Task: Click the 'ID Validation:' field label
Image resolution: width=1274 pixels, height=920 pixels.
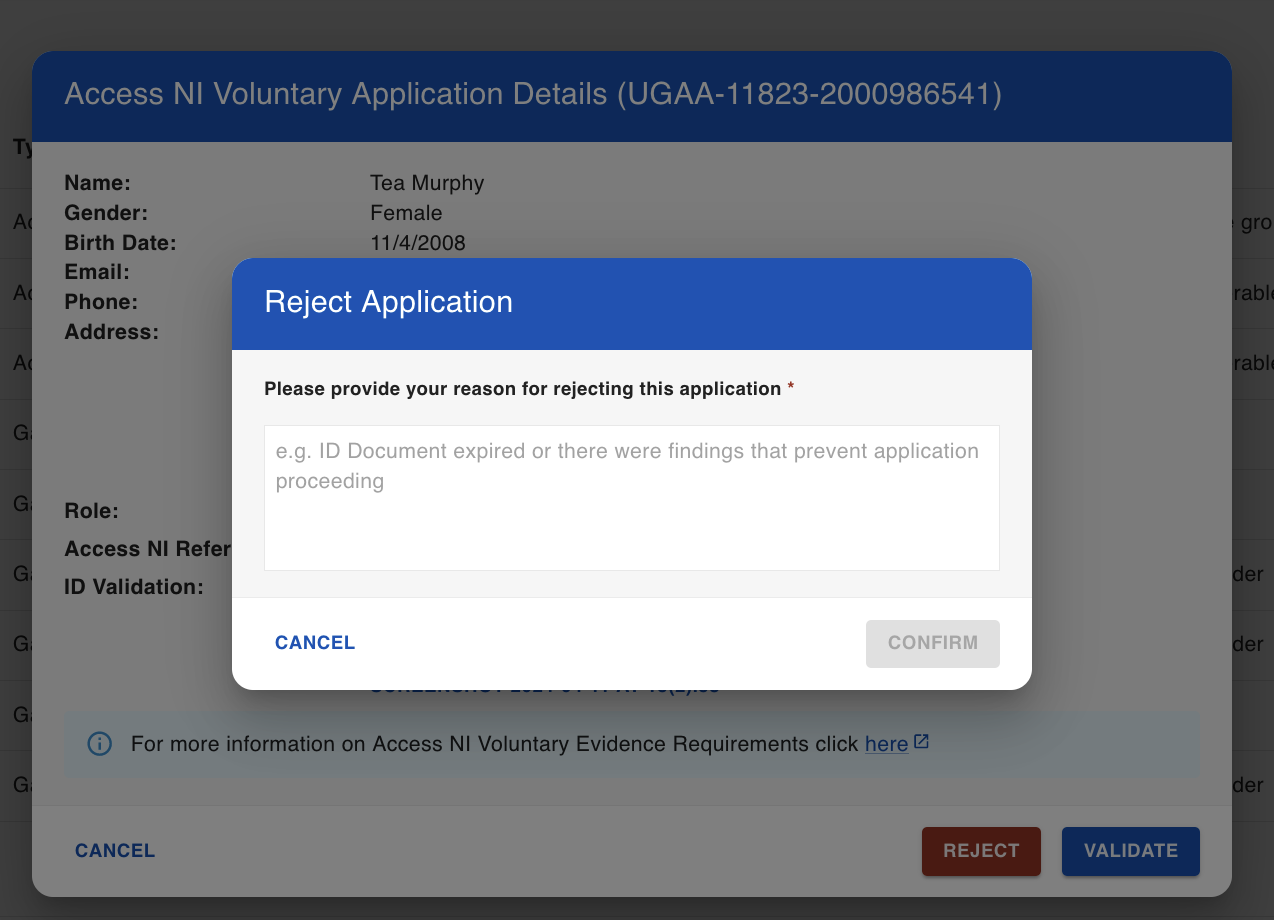Action: [134, 587]
